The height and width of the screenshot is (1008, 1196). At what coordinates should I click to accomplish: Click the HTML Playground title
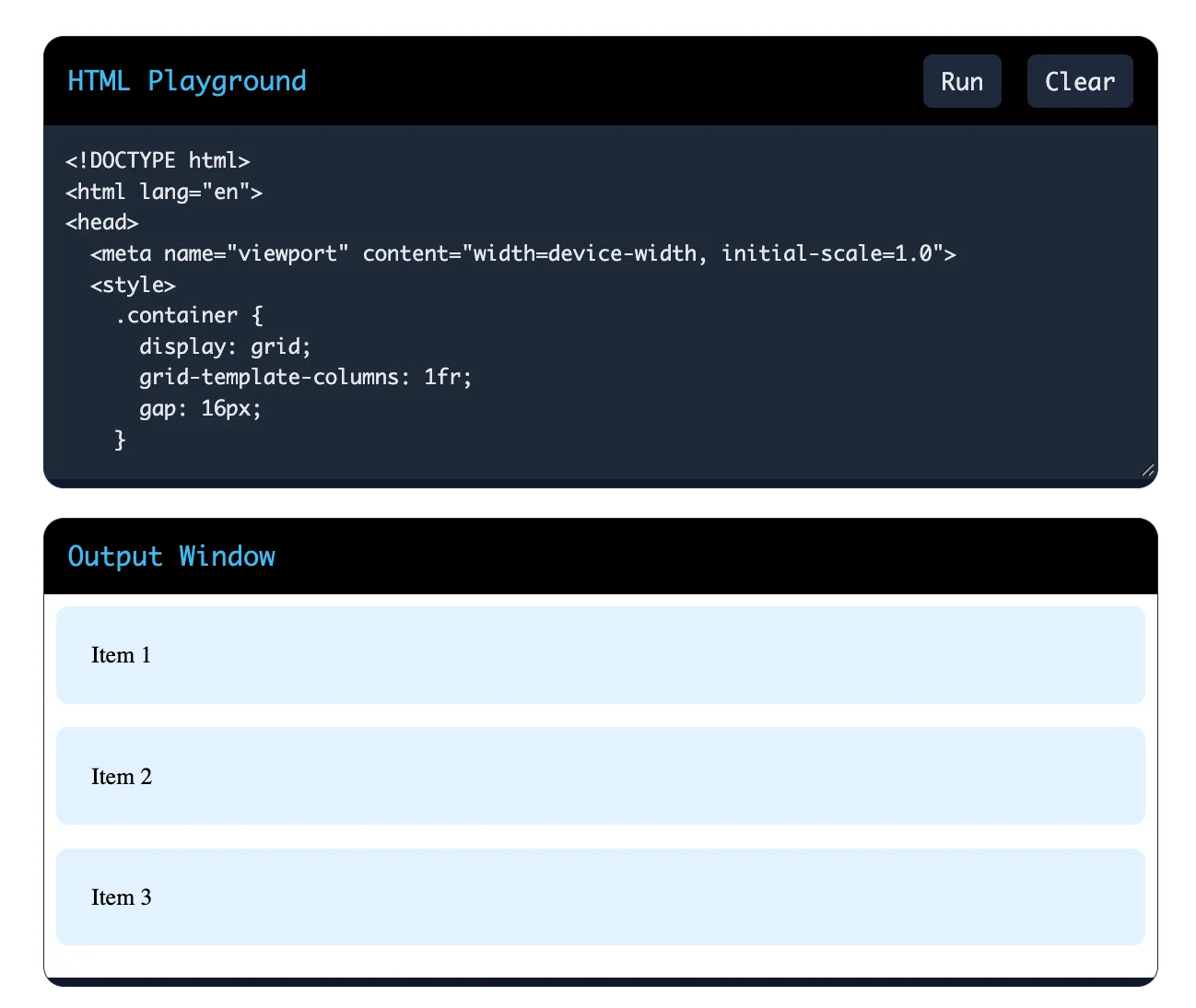click(187, 81)
